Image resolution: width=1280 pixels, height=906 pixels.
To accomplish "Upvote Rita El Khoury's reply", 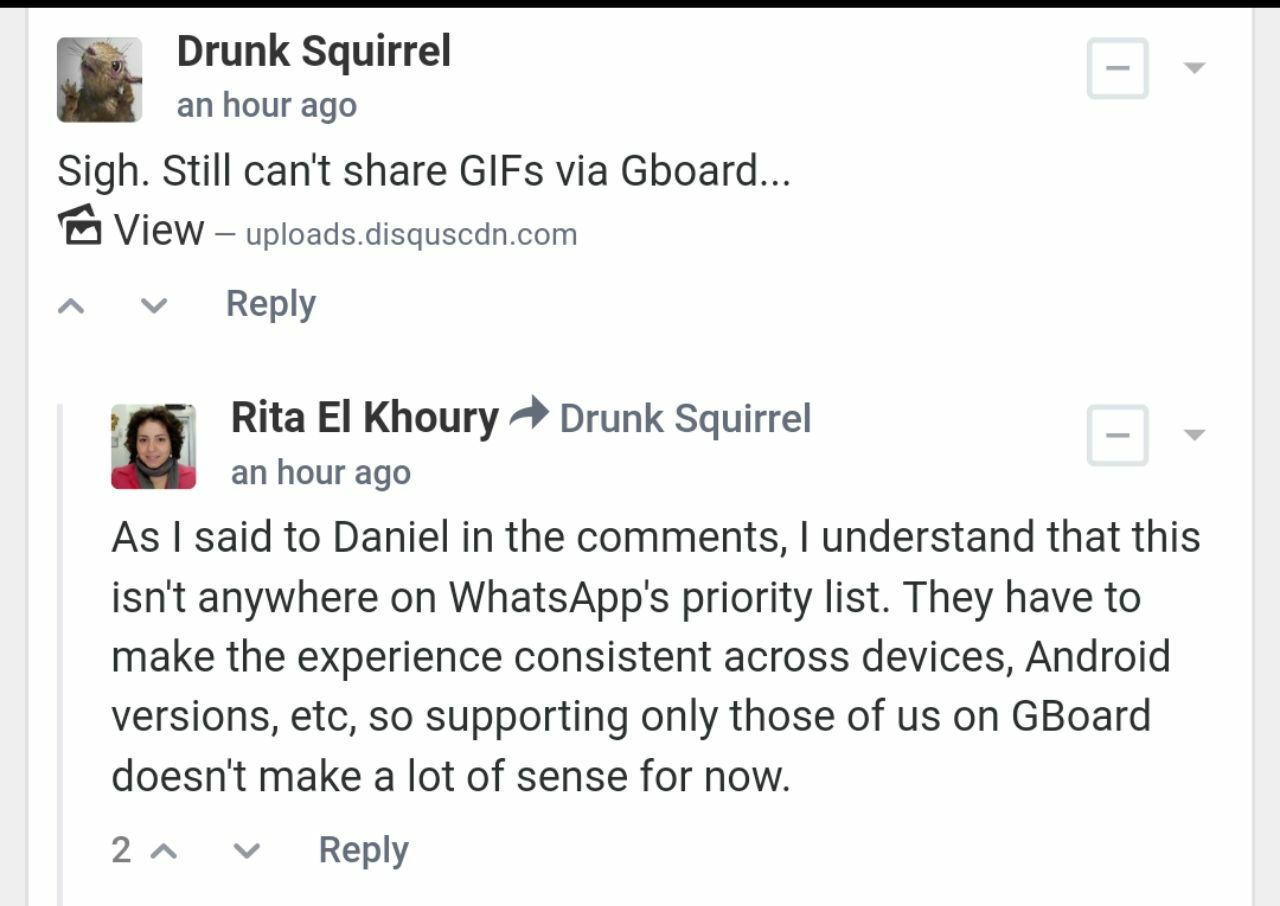I will point(164,851).
